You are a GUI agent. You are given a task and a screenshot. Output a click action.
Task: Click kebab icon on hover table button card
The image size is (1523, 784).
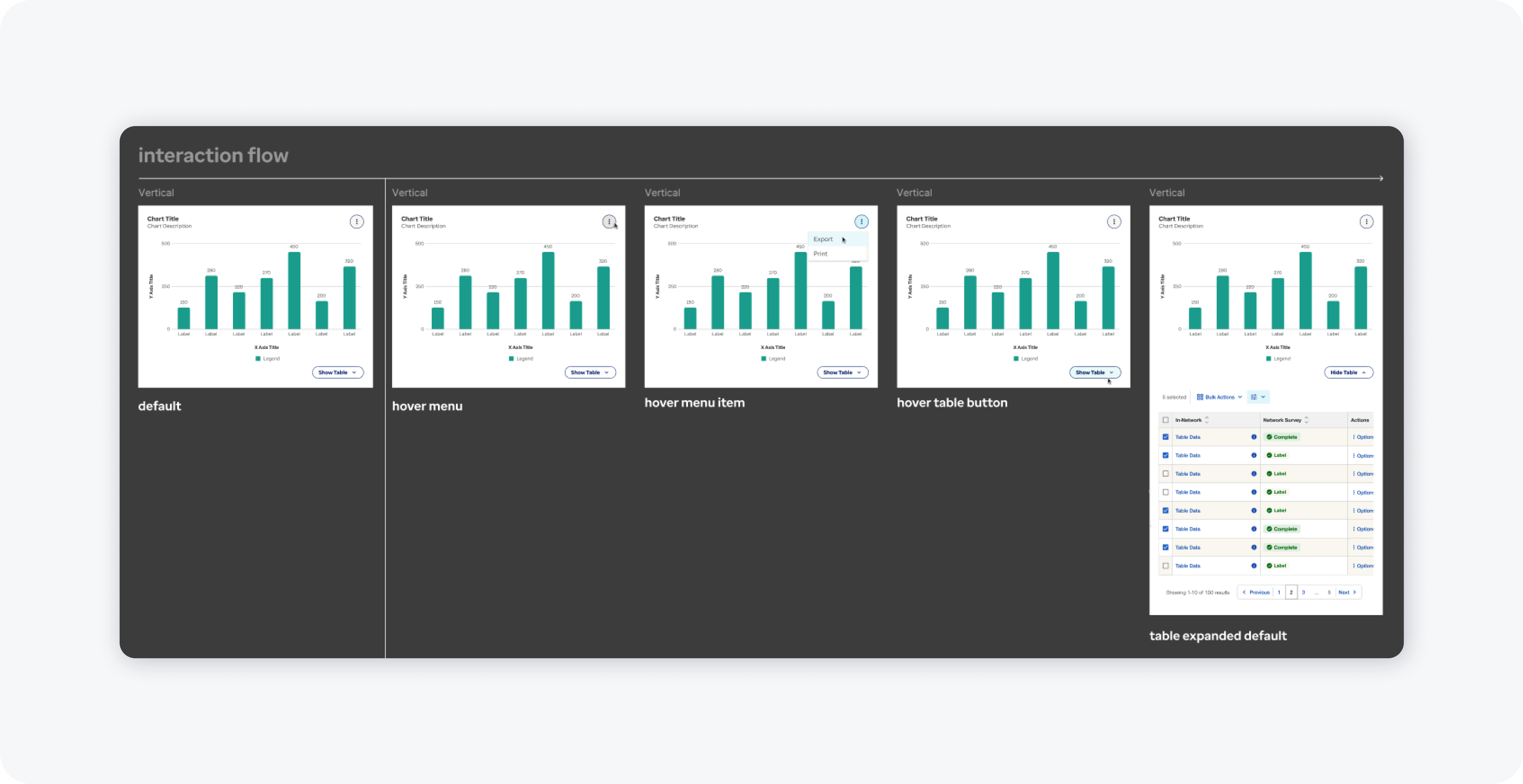click(x=1114, y=221)
